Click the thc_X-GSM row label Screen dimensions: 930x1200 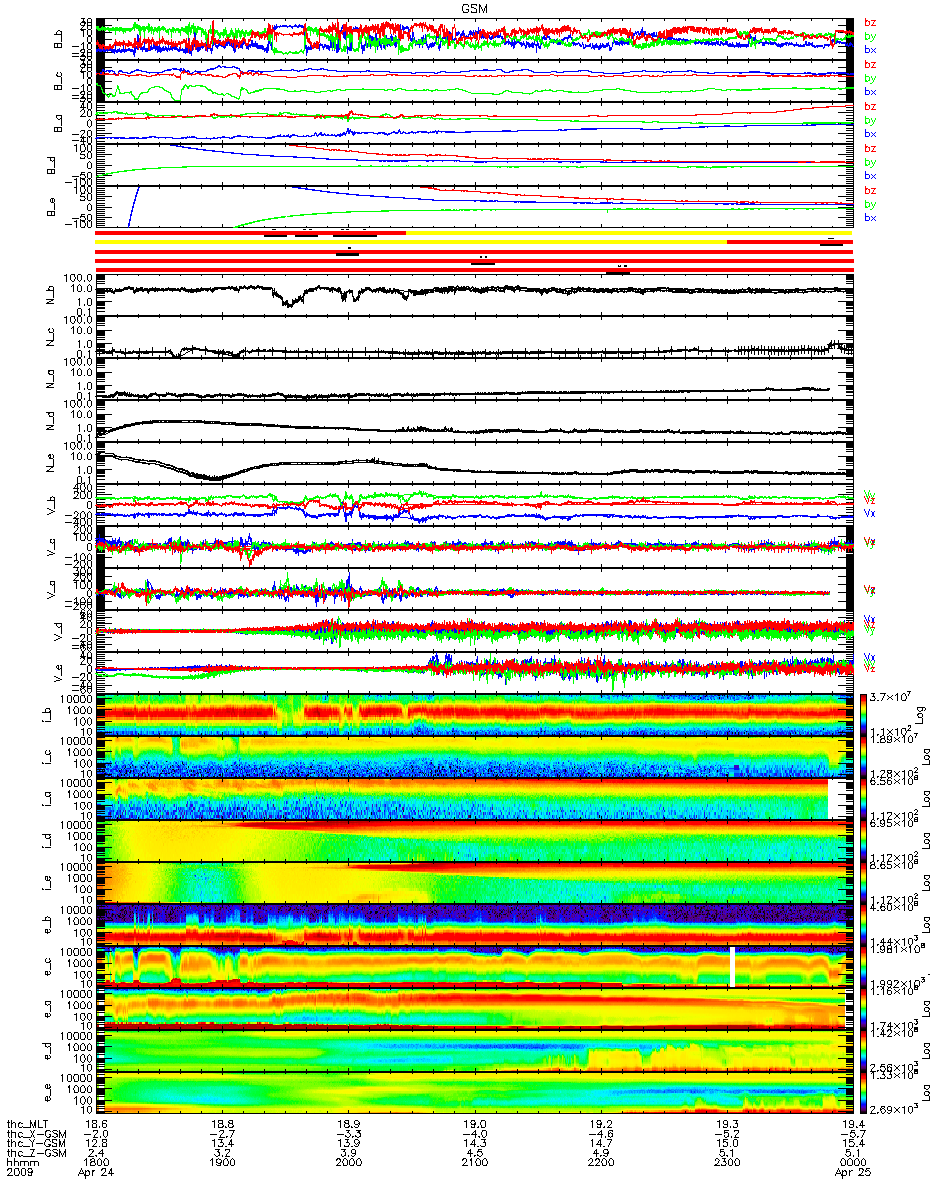click(x=37, y=1135)
